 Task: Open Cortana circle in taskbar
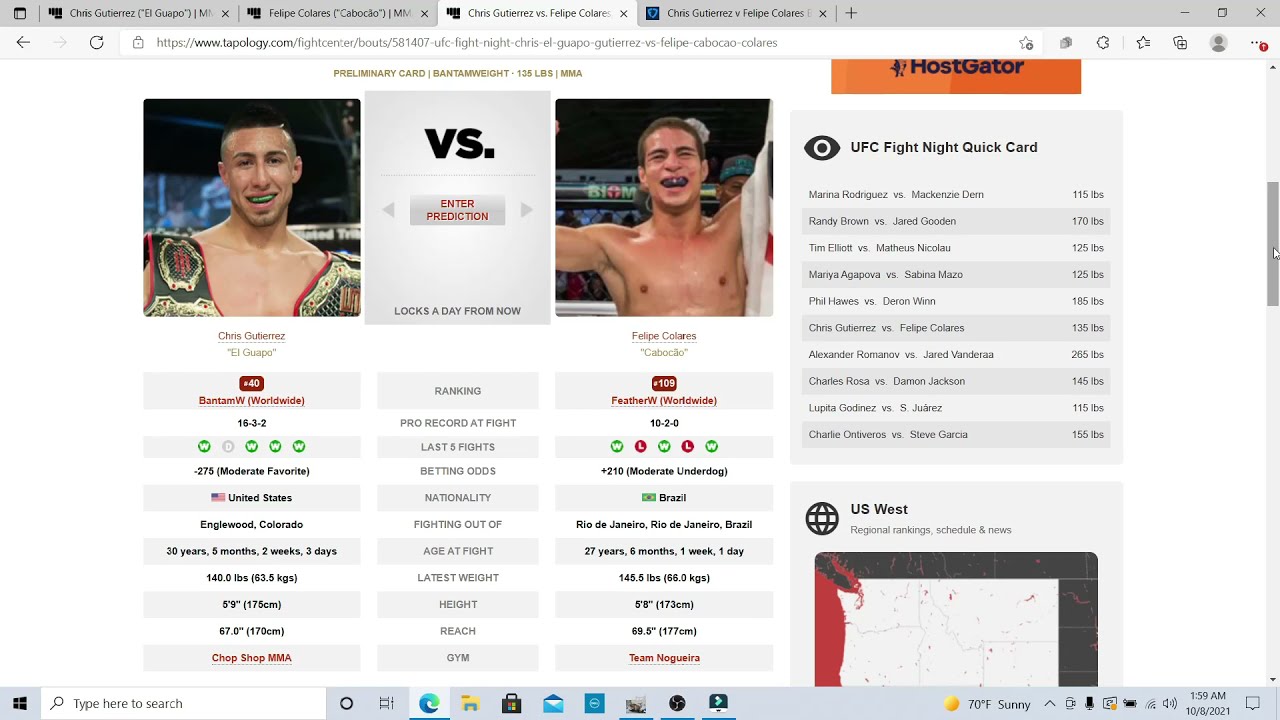pyautogui.click(x=346, y=703)
